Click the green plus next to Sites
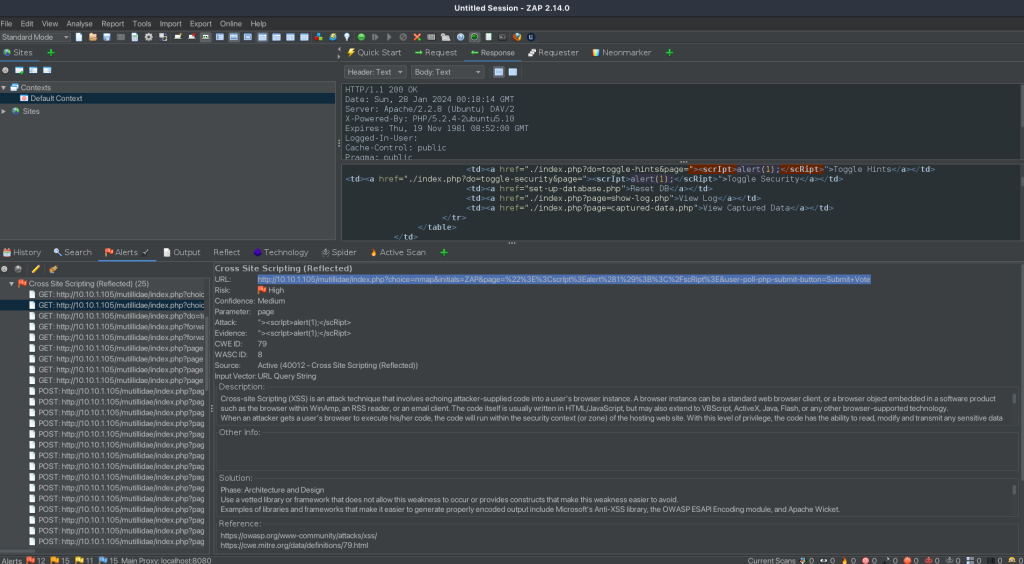This screenshot has width=1024, height=564. tap(51, 52)
